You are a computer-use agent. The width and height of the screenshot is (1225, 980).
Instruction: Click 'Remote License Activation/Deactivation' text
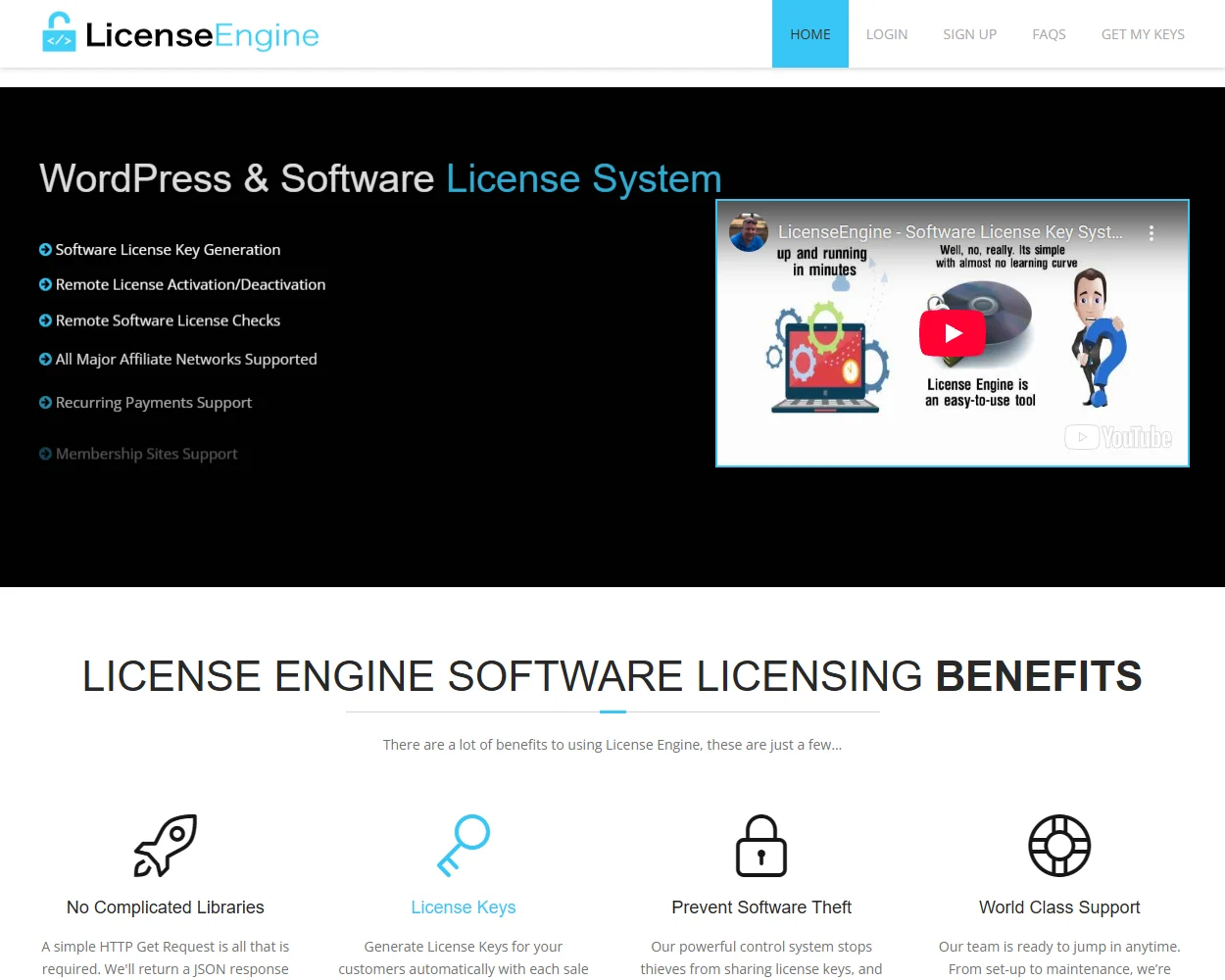(190, 284)
